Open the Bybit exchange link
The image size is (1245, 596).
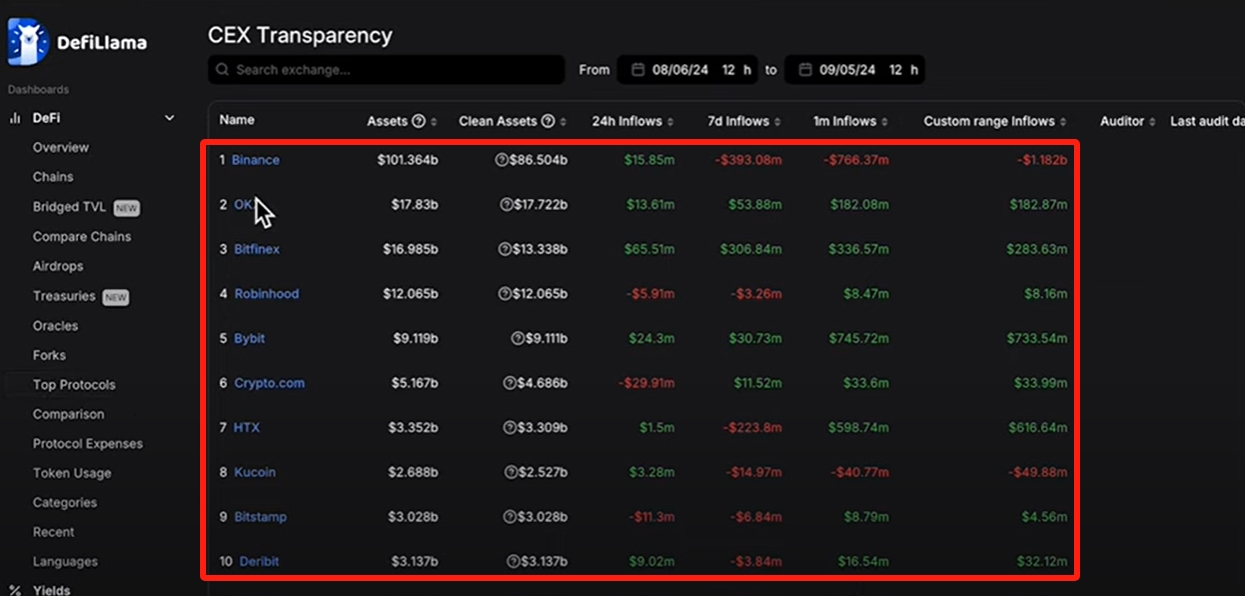(250, 338)
